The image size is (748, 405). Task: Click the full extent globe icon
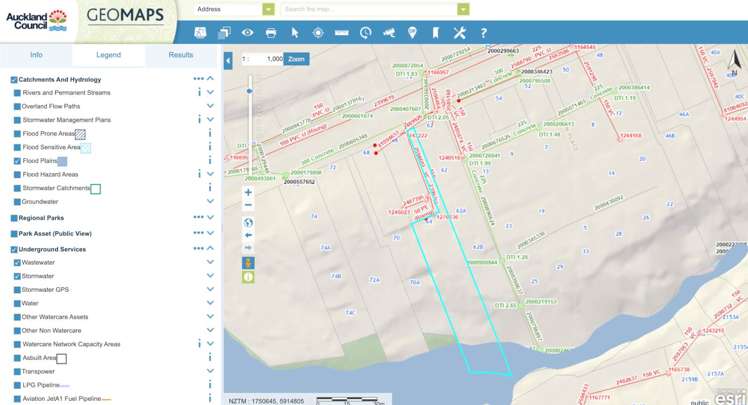(249, 222)
